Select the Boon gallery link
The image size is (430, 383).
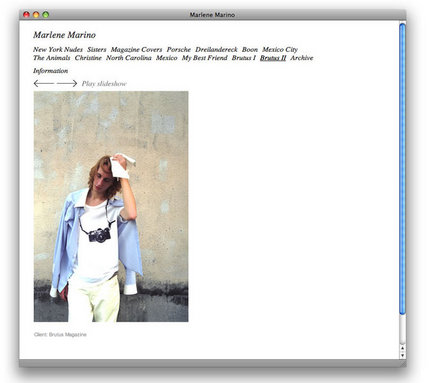click(x=250, y=49)
